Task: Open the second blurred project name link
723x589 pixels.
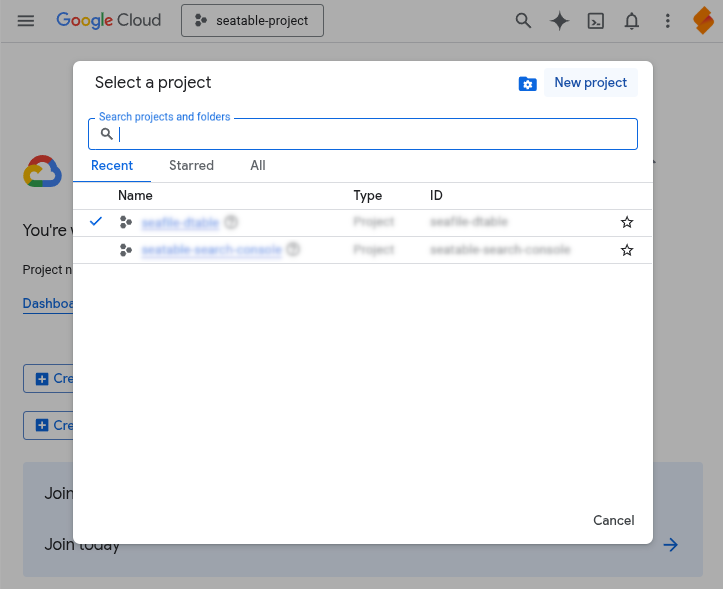Action: pos(211,250)
